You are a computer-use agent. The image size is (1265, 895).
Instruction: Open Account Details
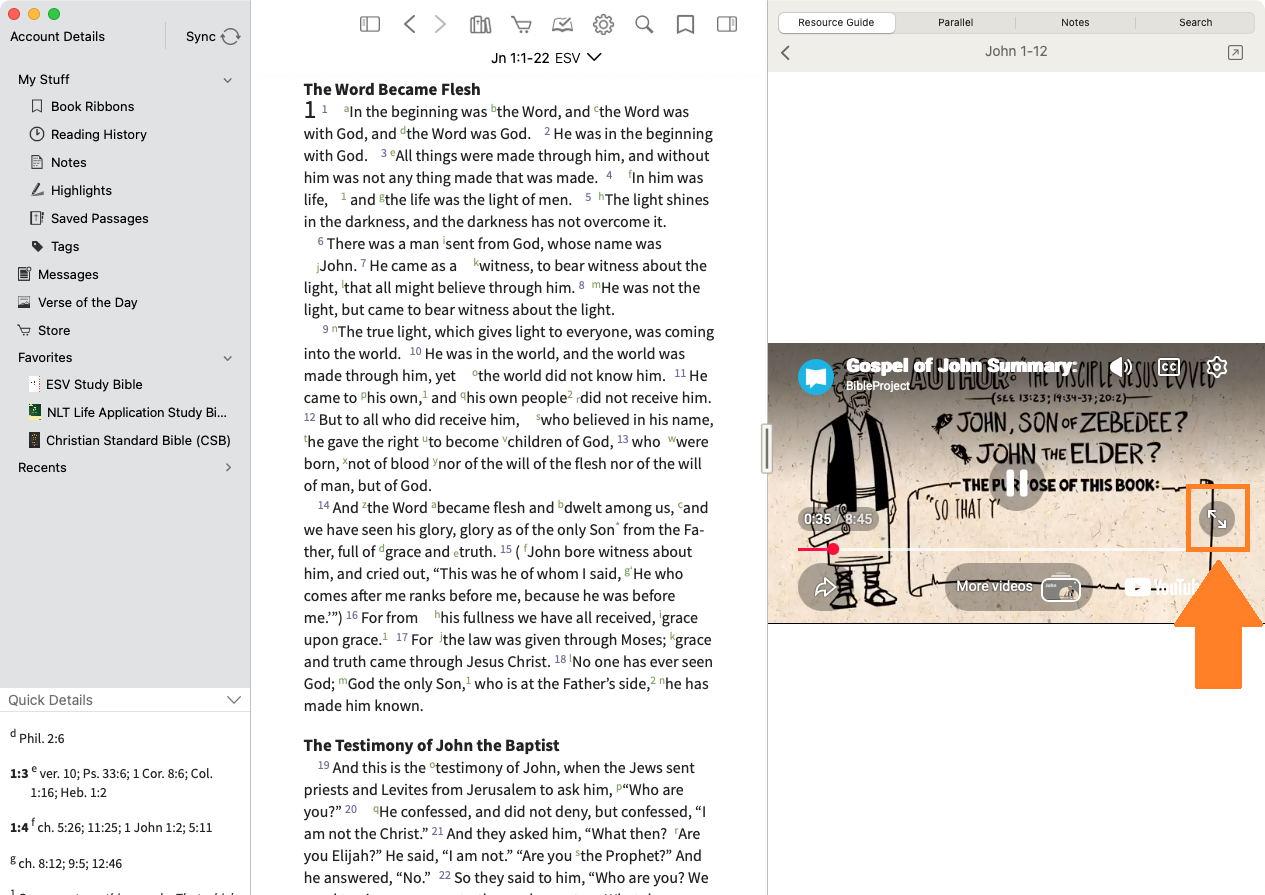tap(57, 36)
